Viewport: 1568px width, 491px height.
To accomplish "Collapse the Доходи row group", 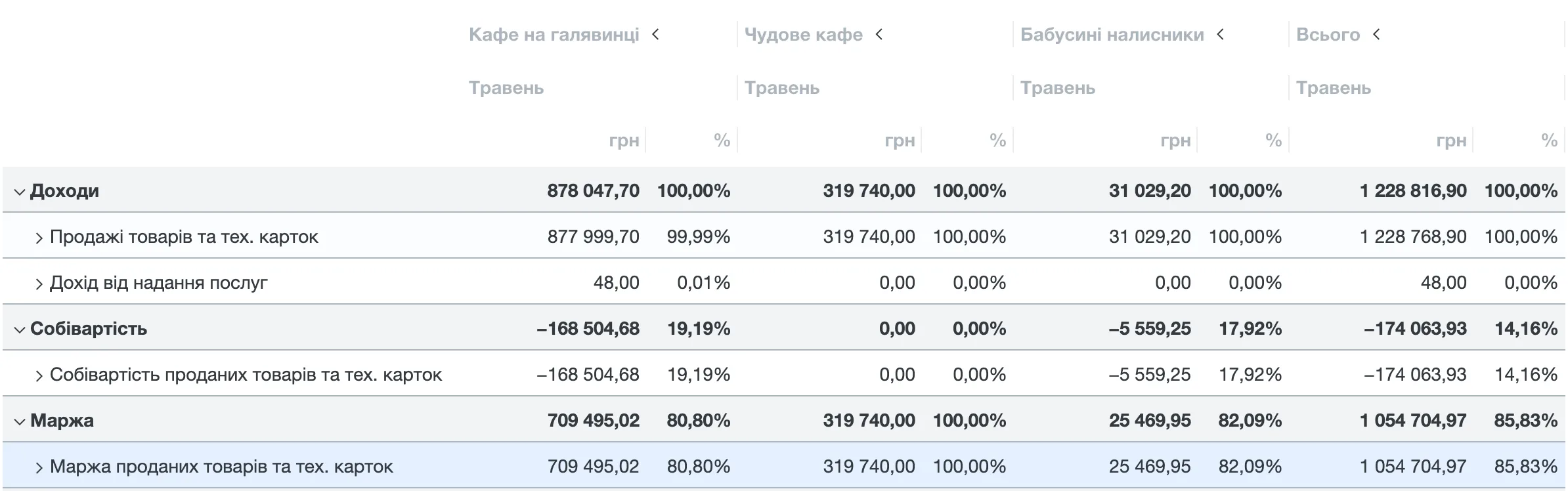I will pos(20,192).
